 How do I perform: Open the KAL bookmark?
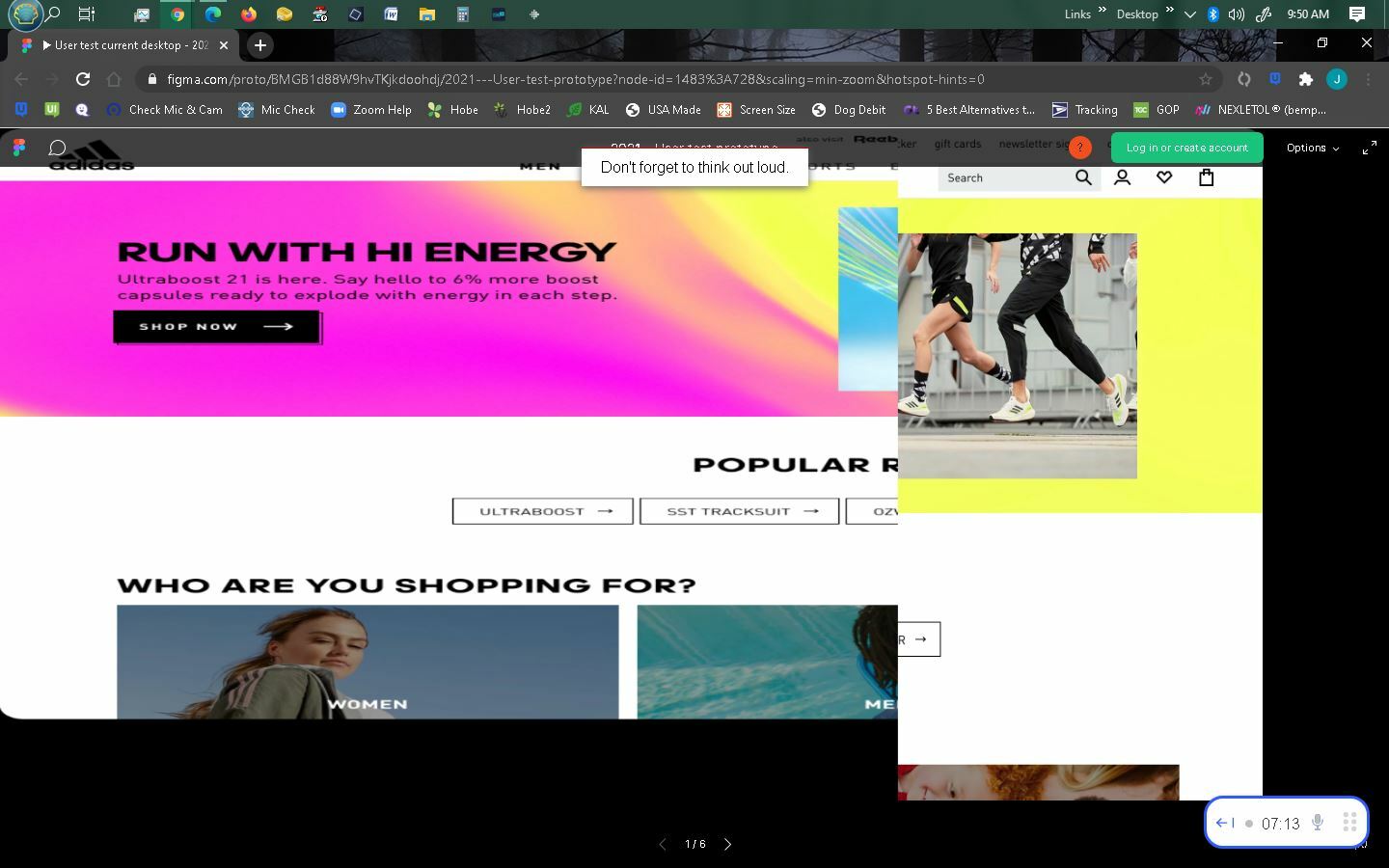coord(587,110)
